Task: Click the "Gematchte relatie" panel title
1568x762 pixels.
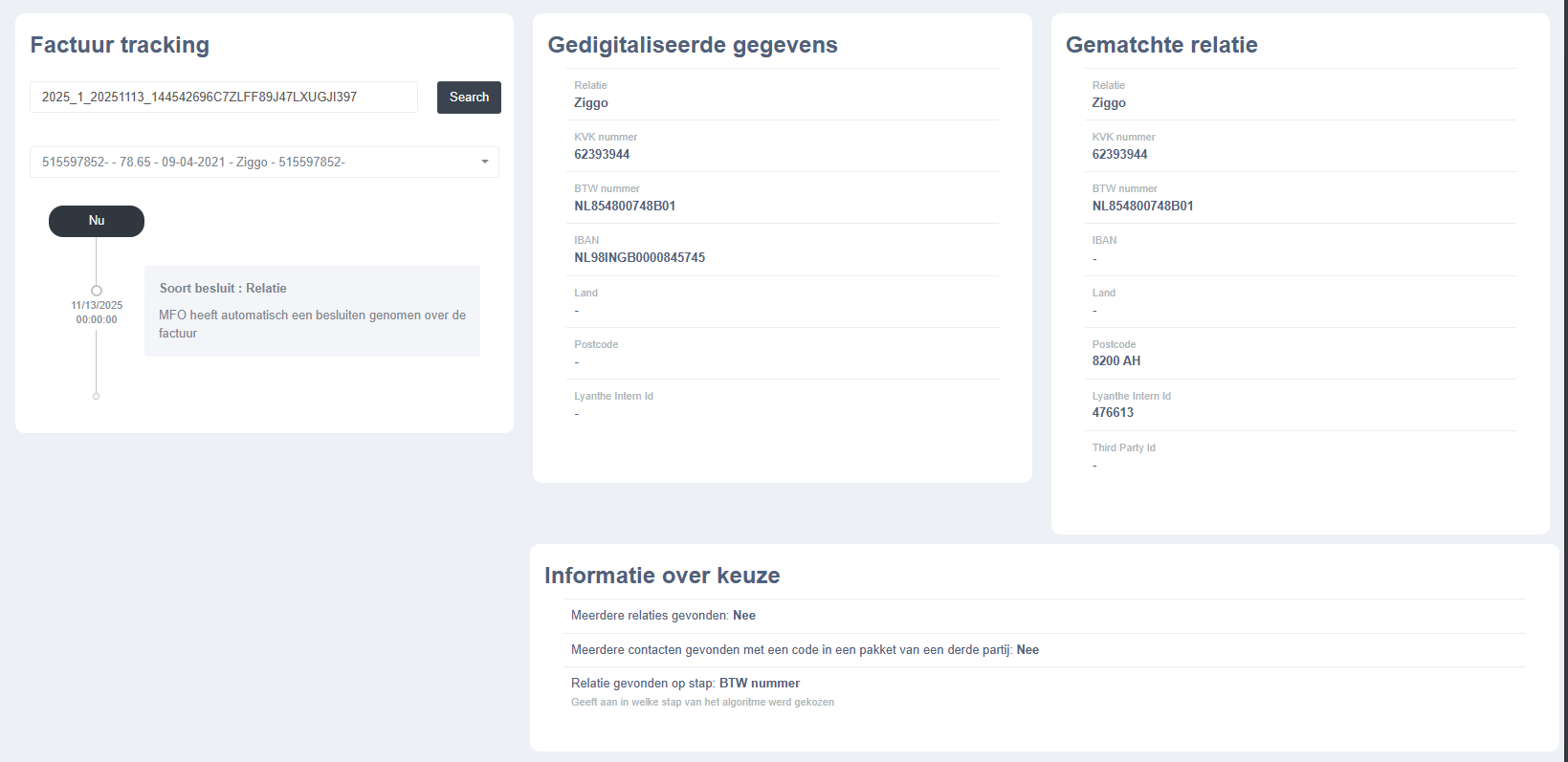Action: click(x=1161, y=45)
